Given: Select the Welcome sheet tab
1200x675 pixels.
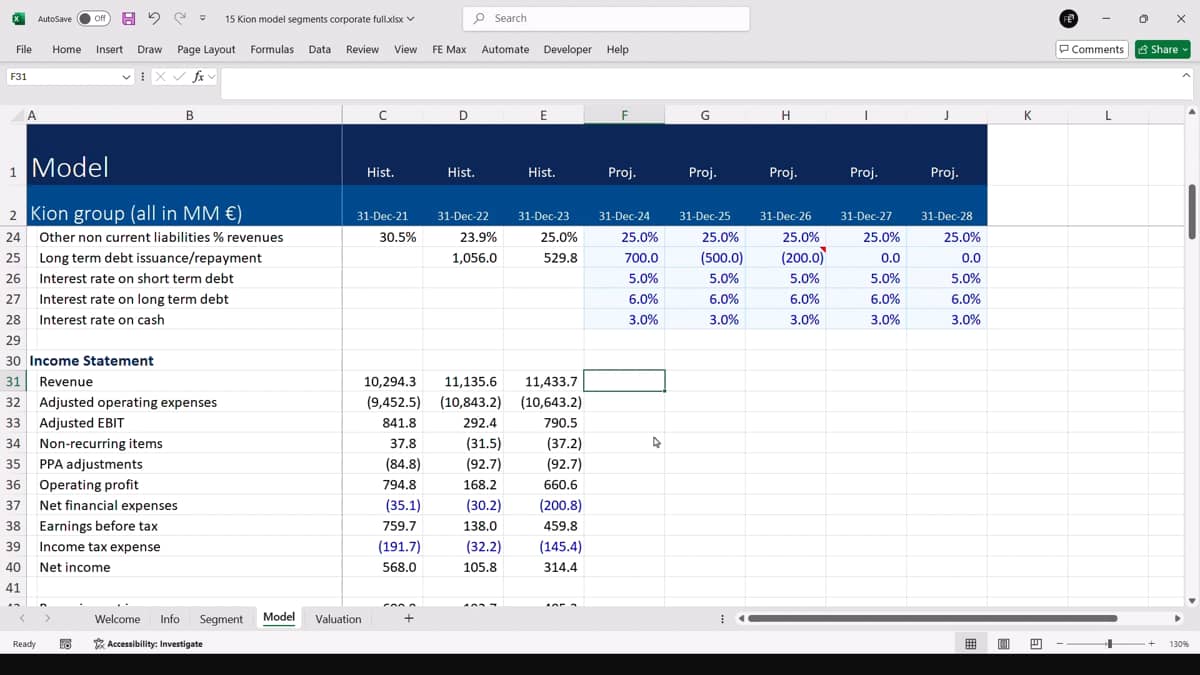Looking at the screenshot, I should click(x=117, y=619).
